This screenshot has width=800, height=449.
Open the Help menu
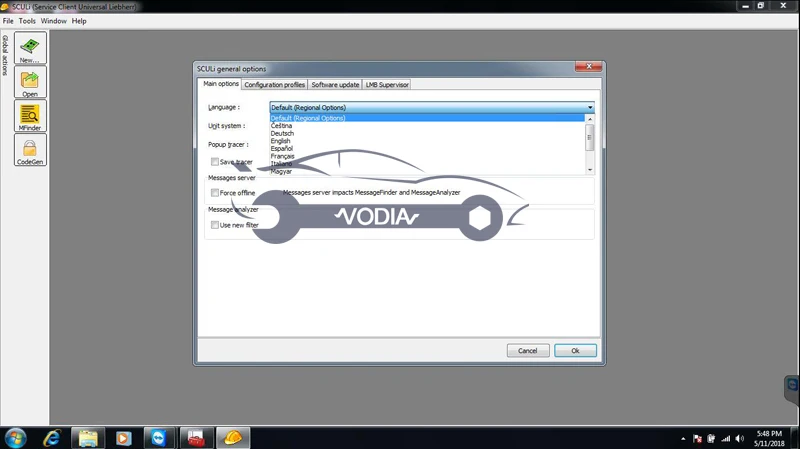click(x=79, y=21)
